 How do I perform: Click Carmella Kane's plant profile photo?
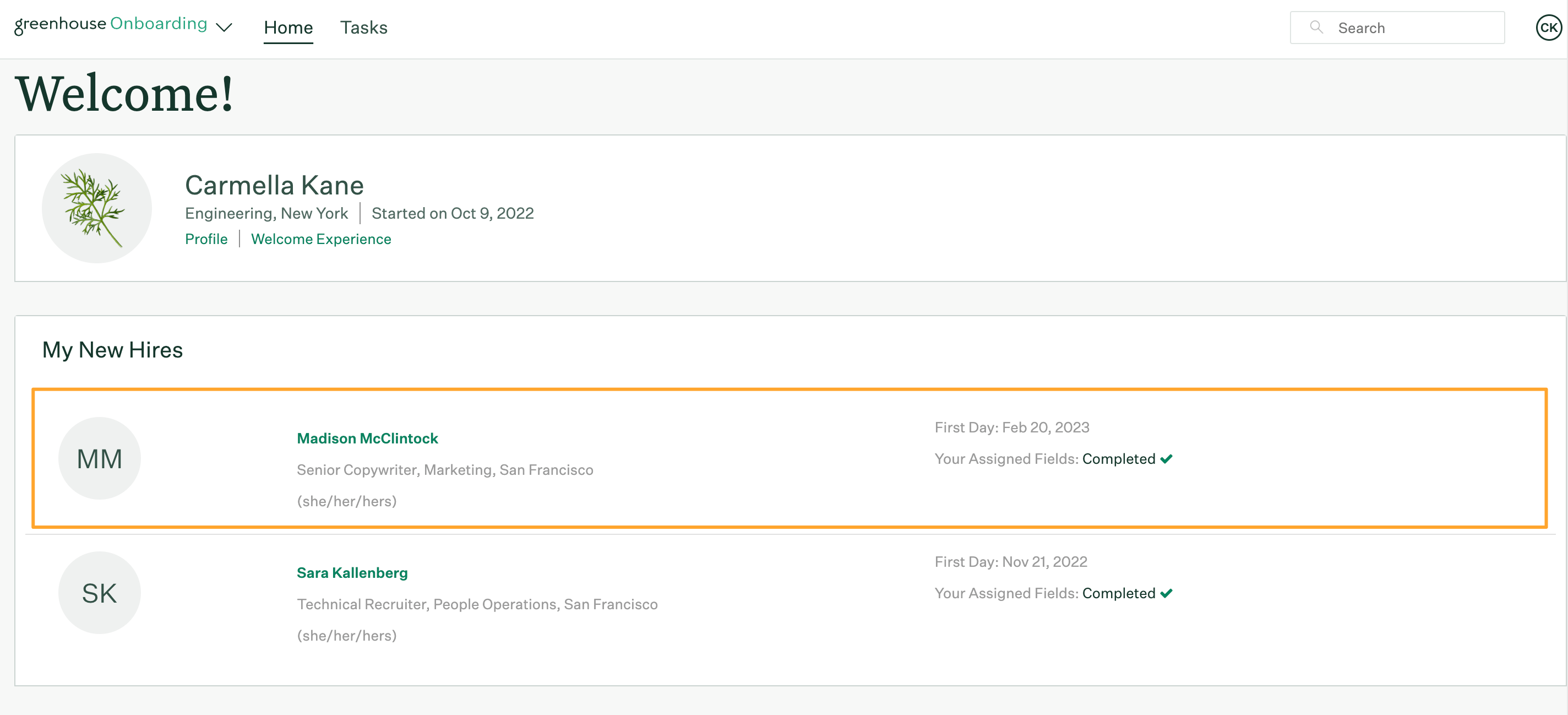click(97, 207)
